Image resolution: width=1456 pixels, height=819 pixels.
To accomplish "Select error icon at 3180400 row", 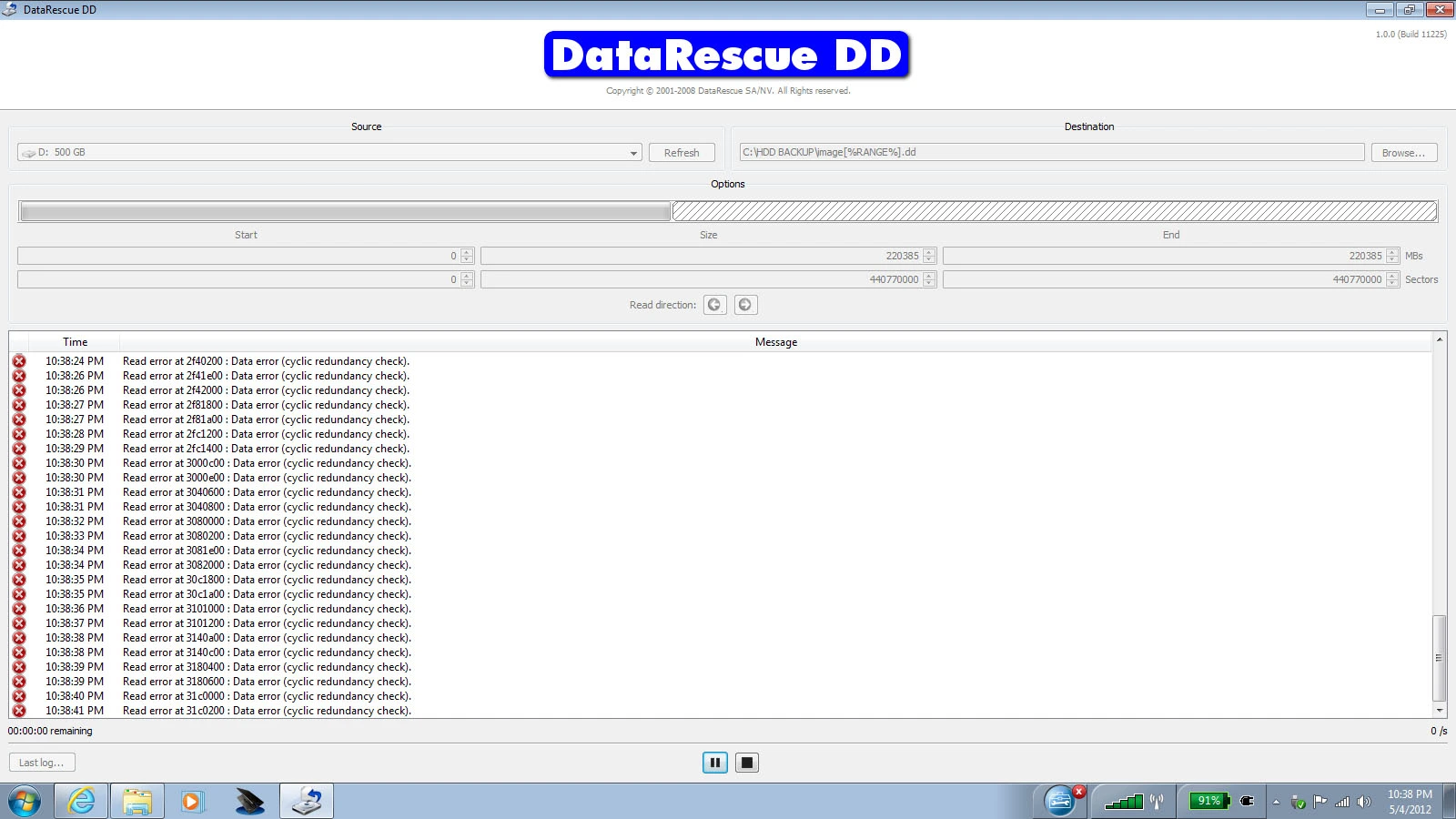I will [19, 667].
